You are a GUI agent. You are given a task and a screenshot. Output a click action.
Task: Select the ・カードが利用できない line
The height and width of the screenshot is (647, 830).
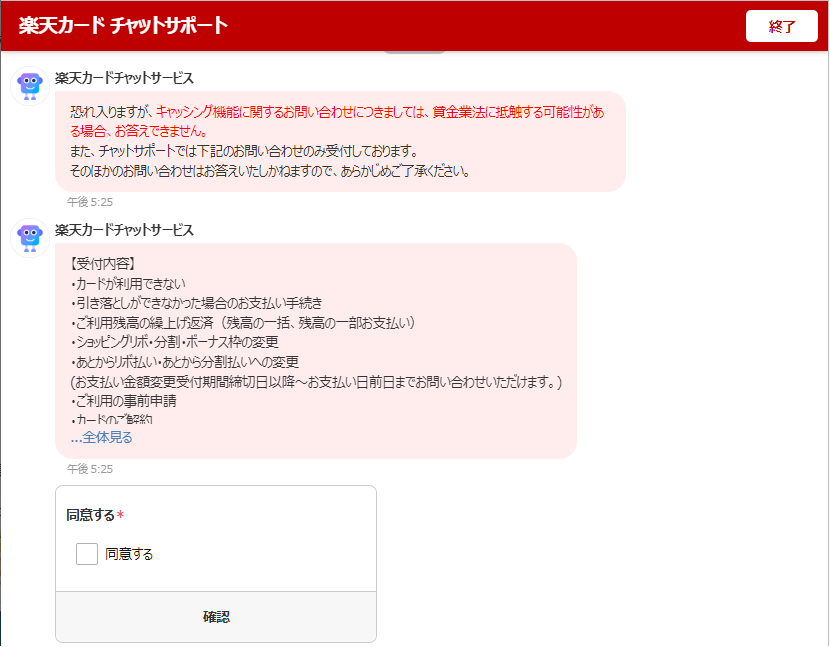128,284
